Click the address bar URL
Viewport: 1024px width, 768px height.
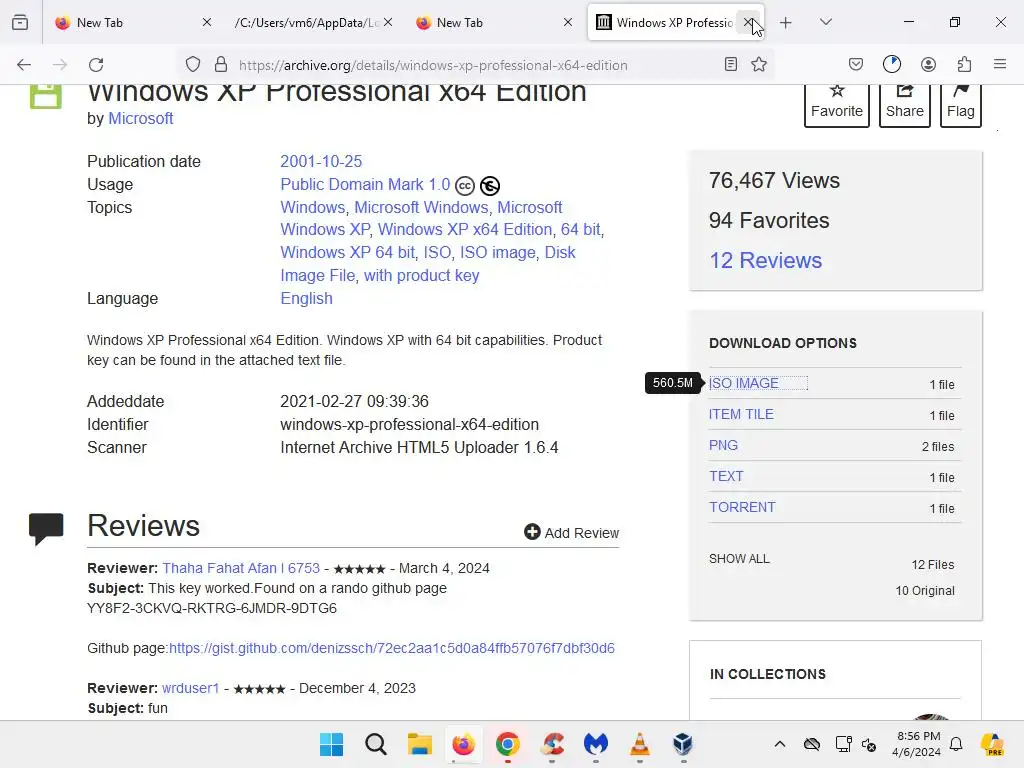pyautogui.click(x=433, y=65)
